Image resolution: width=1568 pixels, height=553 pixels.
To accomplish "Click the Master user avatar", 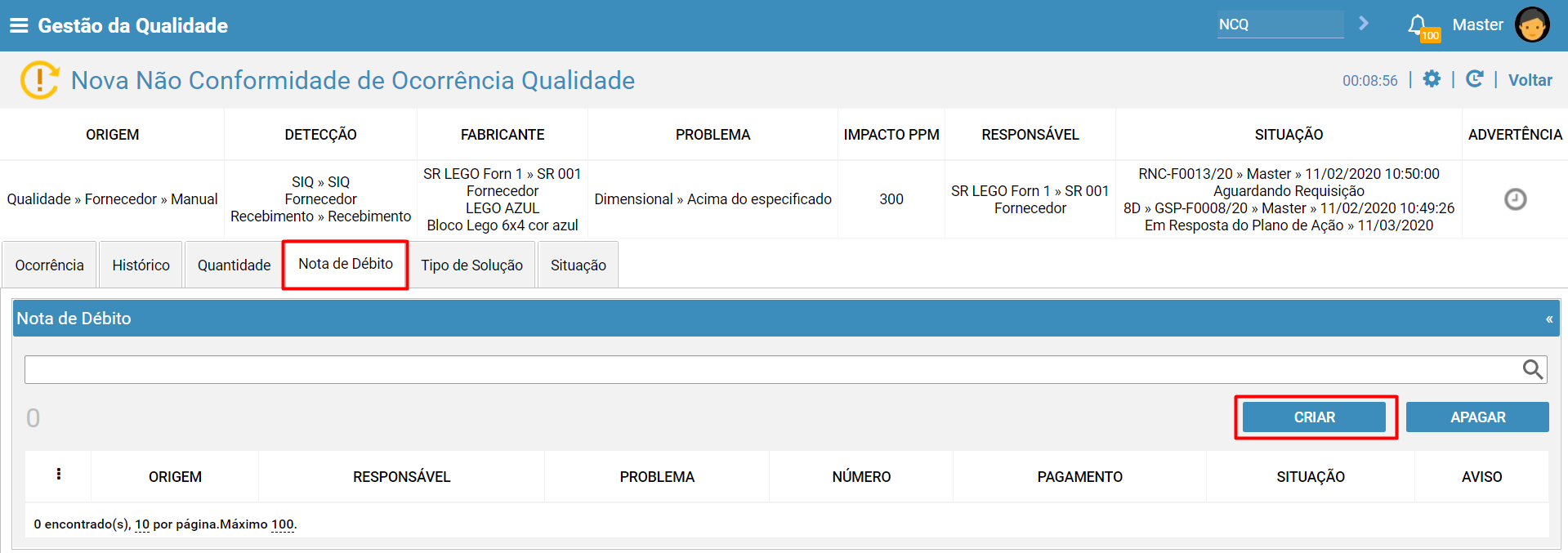I will pos(1532,25).
